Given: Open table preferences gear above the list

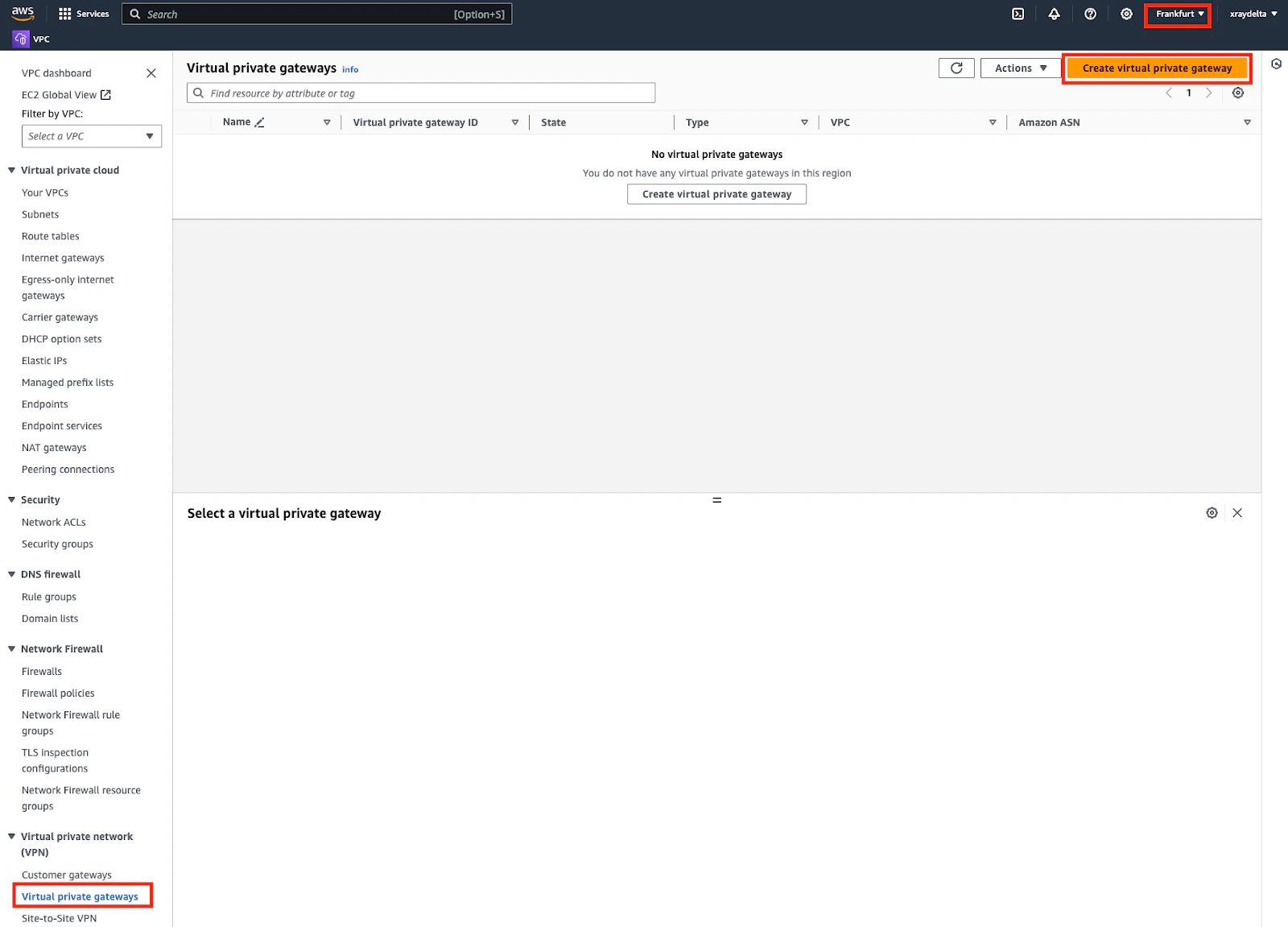Looking at the screenshot, I should (1237, 93).
